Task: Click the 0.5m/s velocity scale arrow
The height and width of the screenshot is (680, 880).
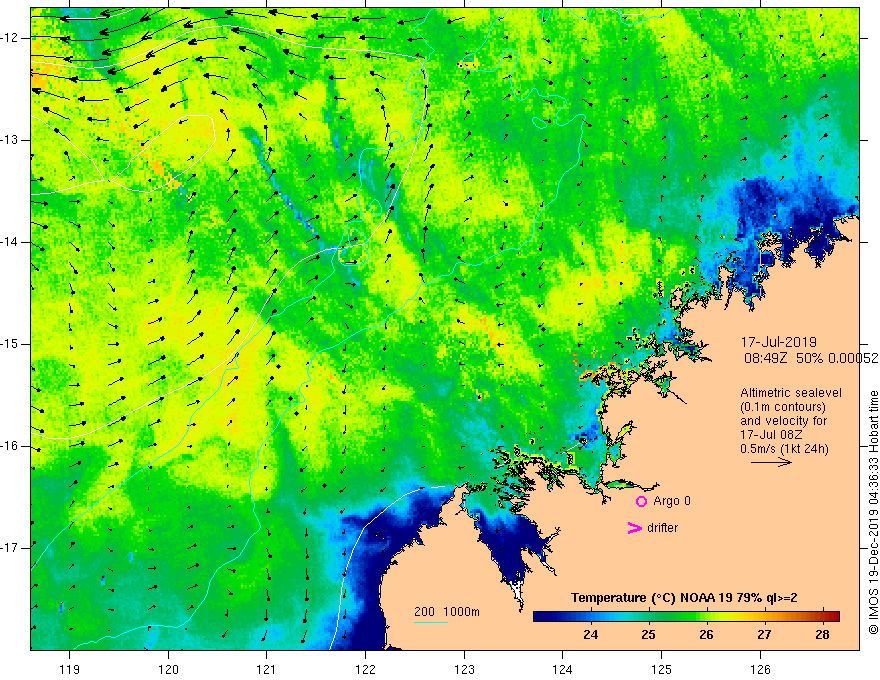Action: [771, 462]
